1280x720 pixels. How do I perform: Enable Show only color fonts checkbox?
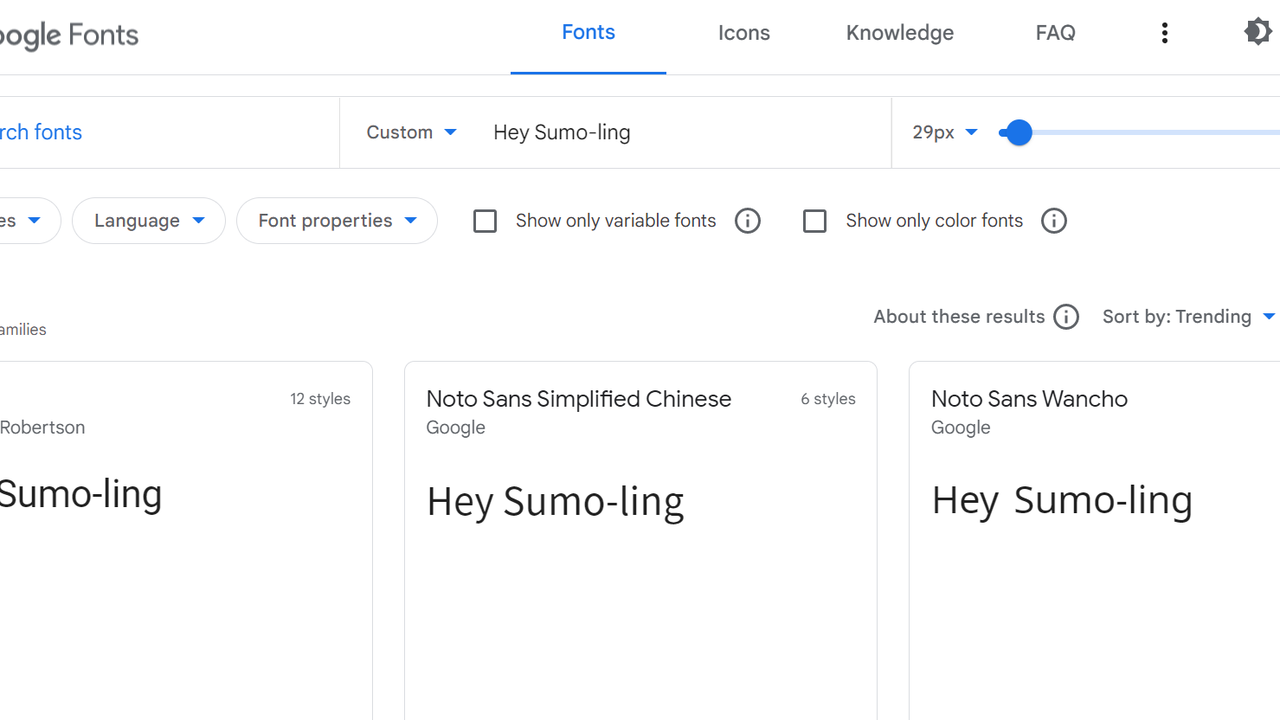(815, 221)
